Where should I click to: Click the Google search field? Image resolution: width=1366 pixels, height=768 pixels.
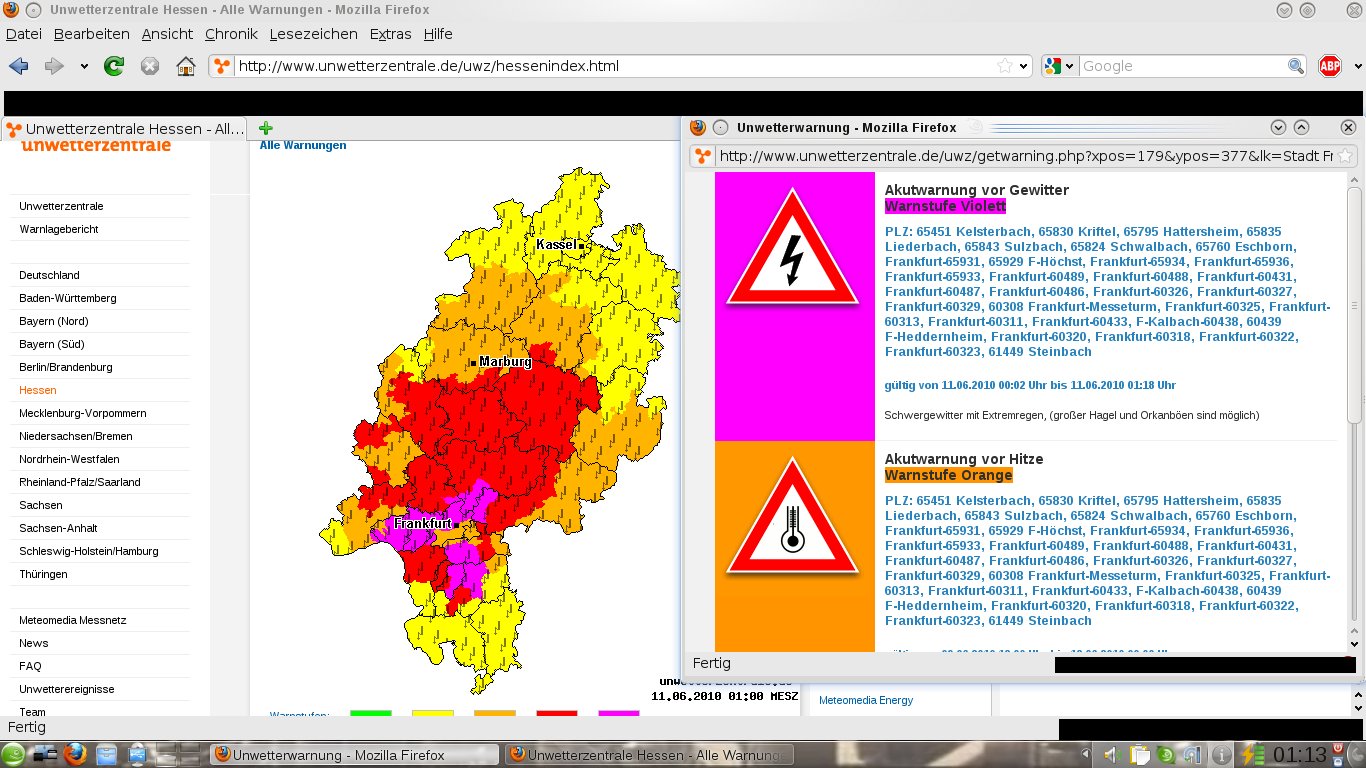pos(1183,66)
